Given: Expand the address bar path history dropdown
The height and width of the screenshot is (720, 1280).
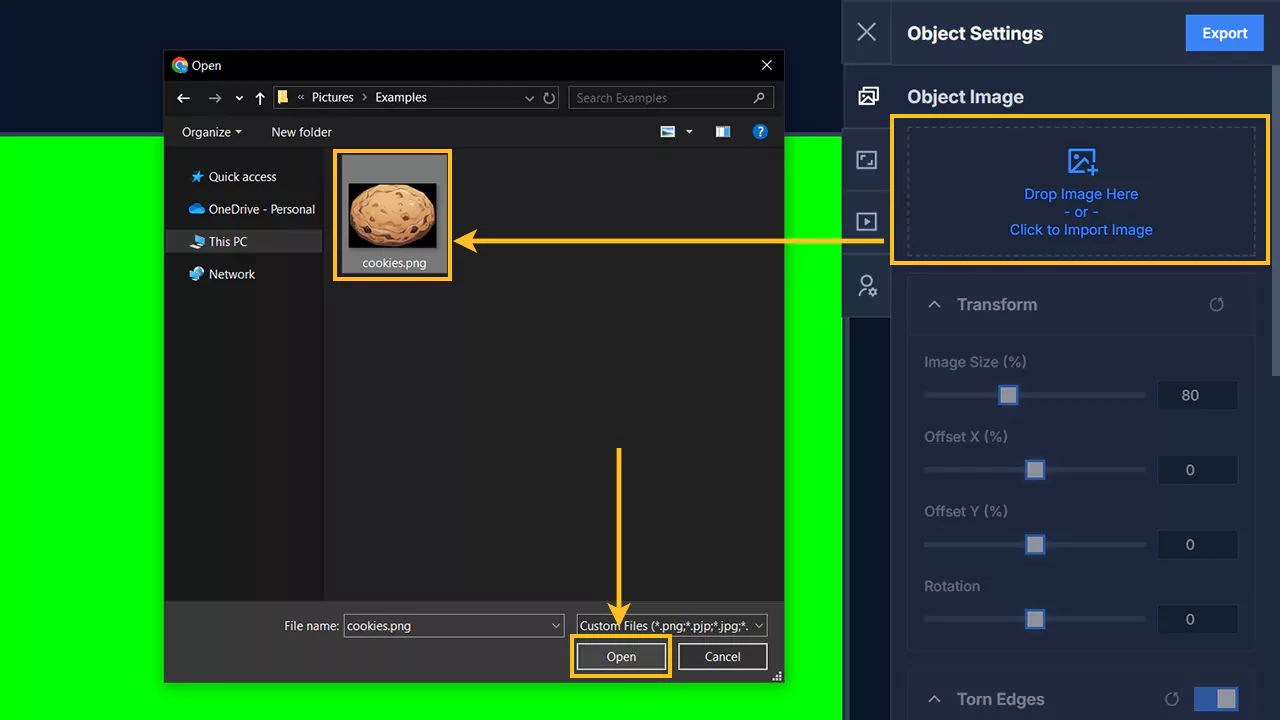Looking at the screenshot, I should click(529, 98).
